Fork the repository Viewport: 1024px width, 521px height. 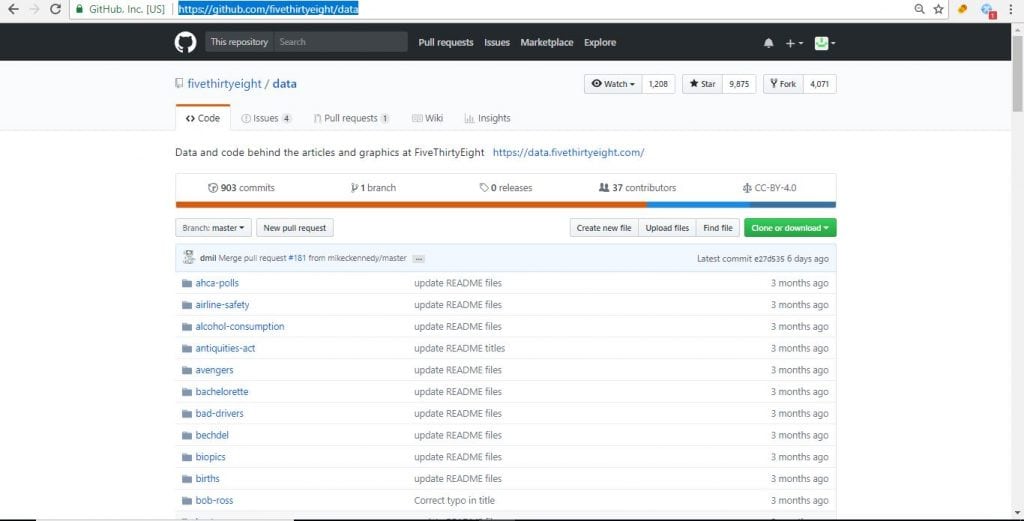point(783,84)
